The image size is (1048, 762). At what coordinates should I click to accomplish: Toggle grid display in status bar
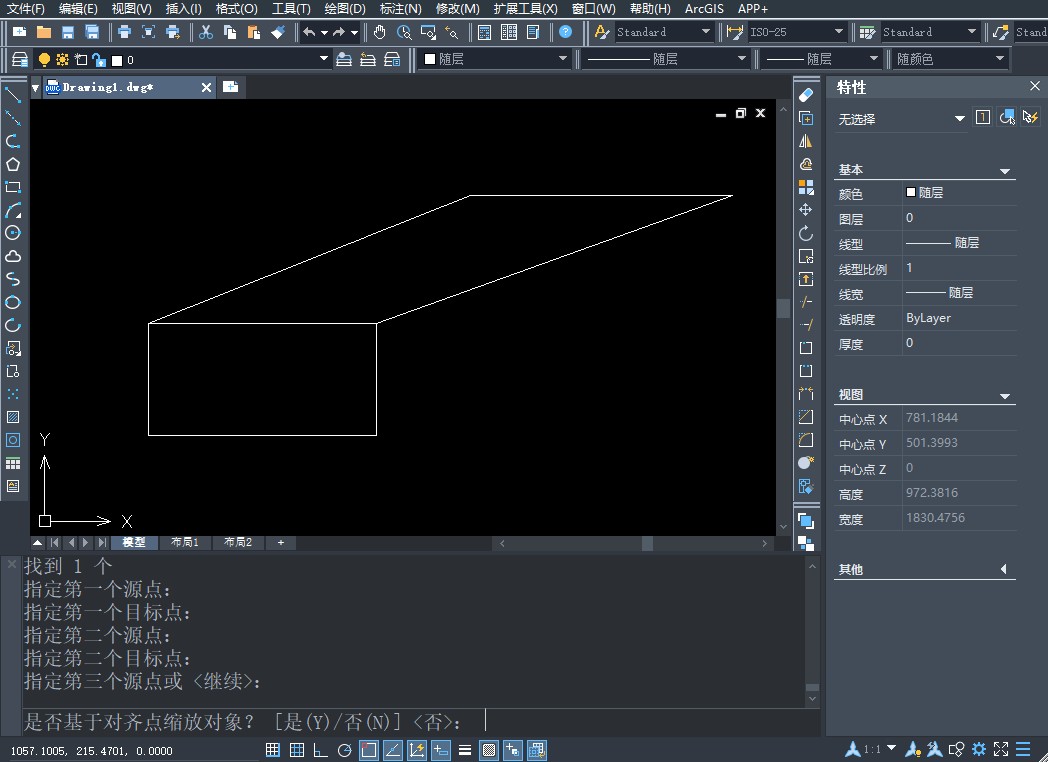297,750
